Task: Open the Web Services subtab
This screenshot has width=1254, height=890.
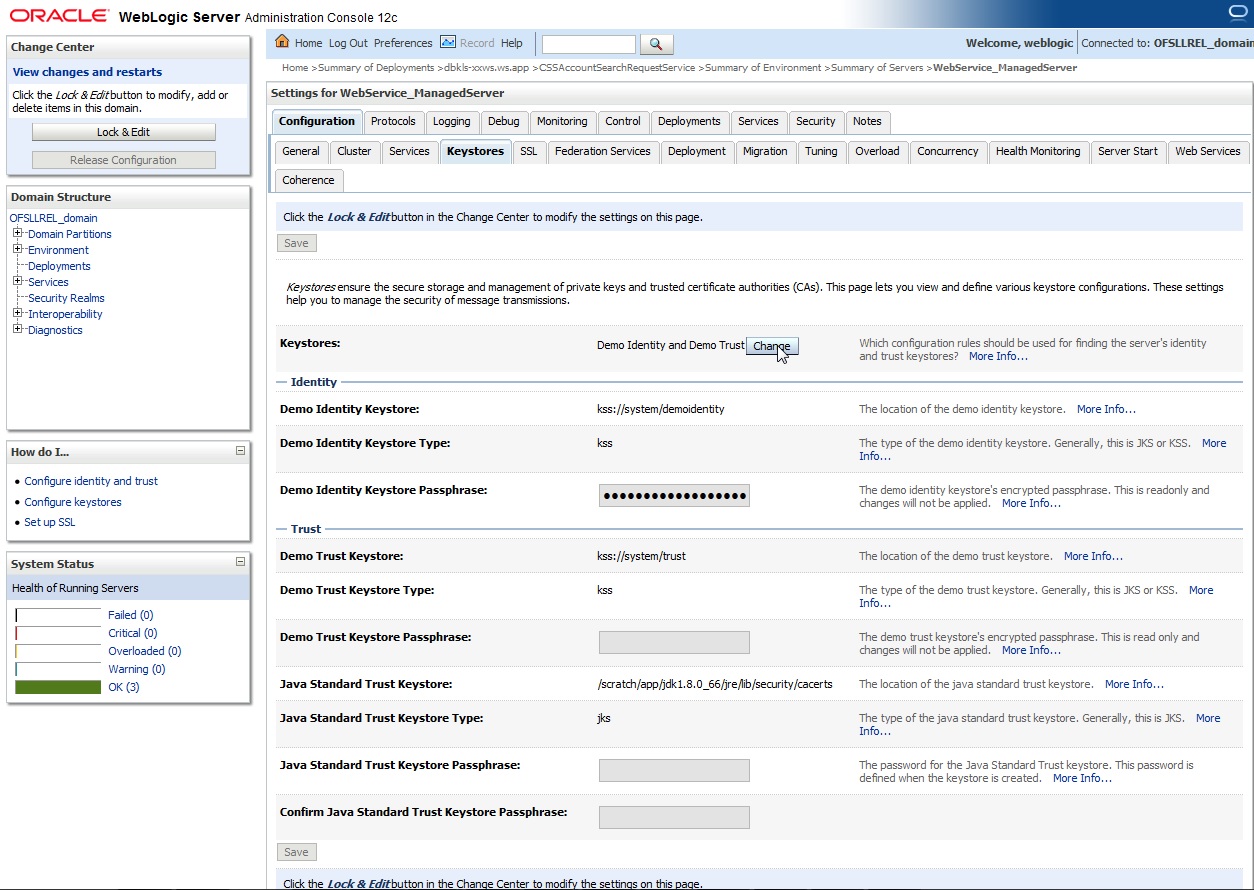Action: (x=1208, y=151)
